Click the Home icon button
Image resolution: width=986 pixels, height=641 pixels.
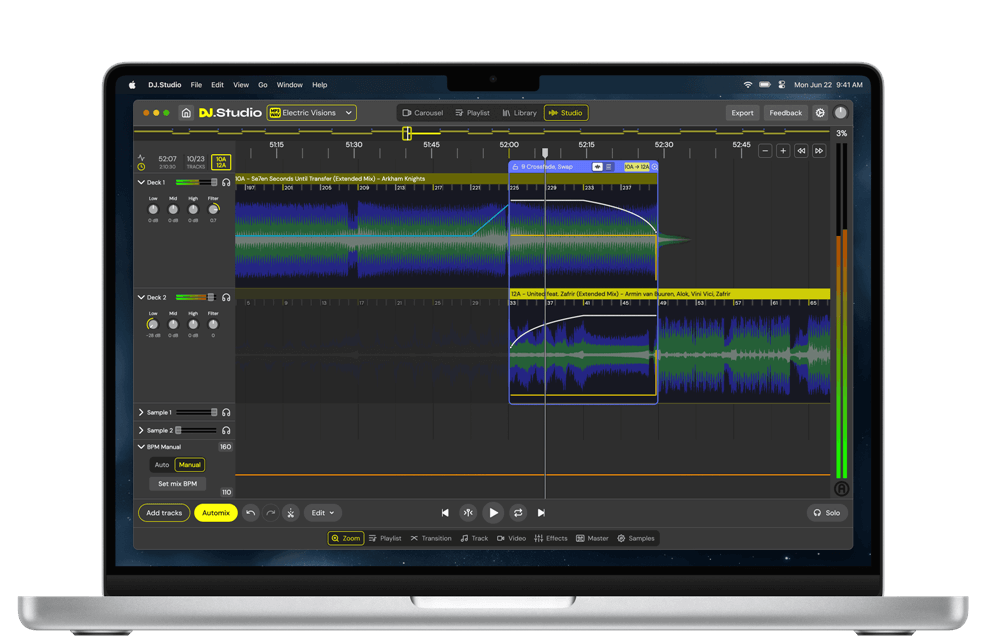tap(186, 113)
